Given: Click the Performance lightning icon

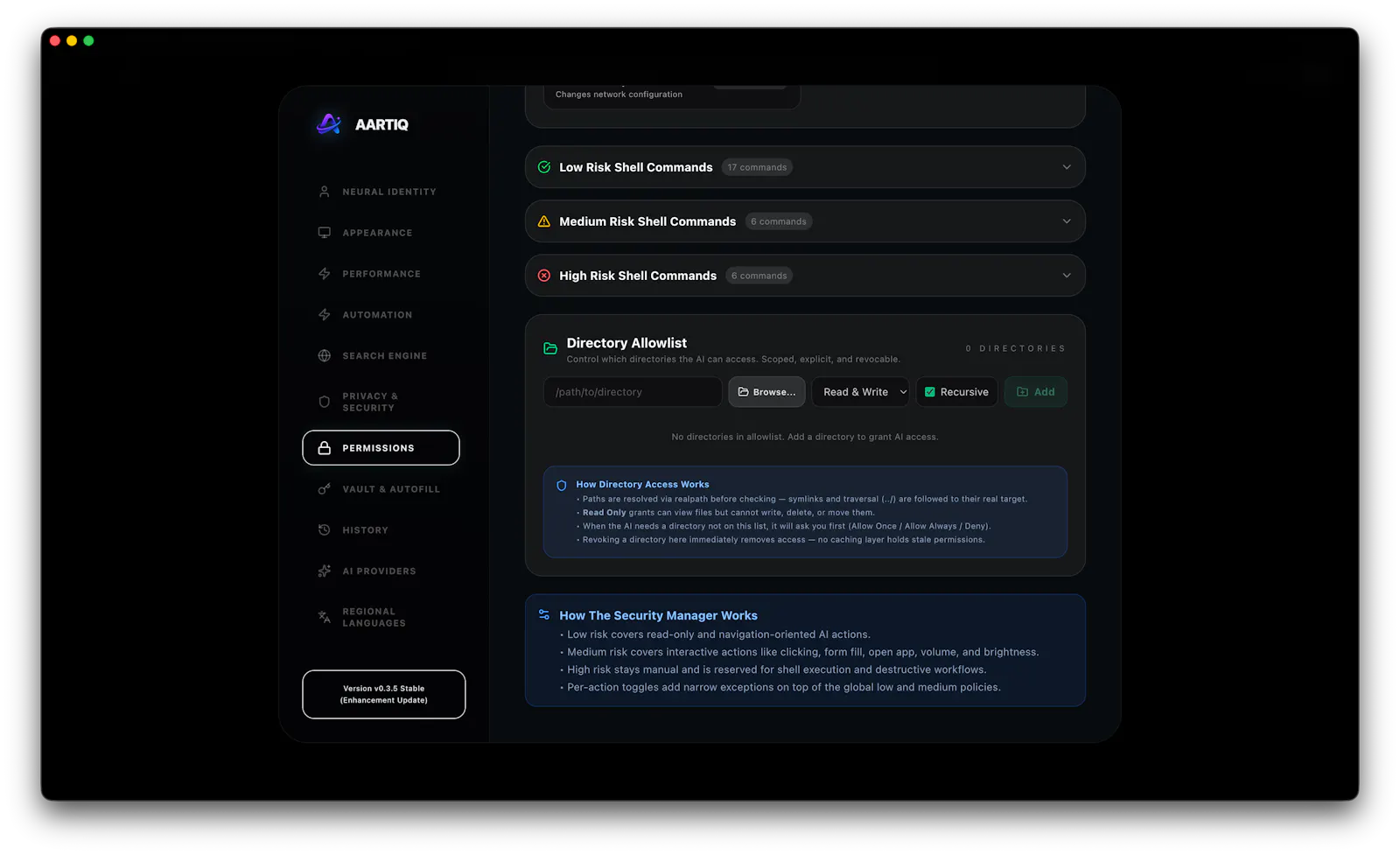Looking at the screenshot, I should 325,274.
